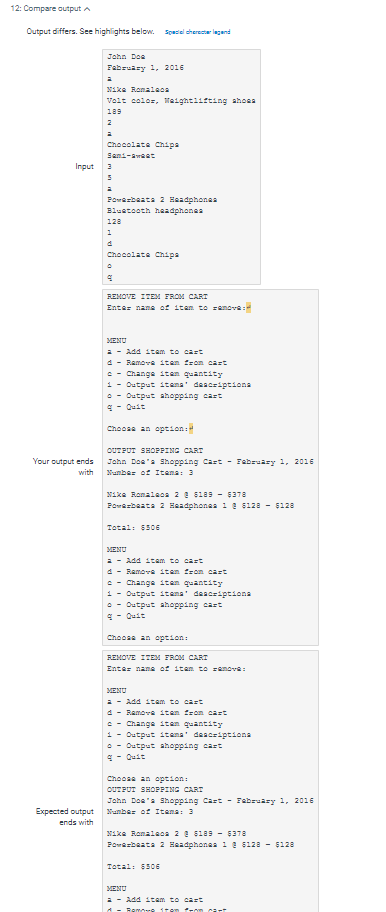Viewport: 386px width, 912px height.
Task: Click highlighted newline marker after 'item to remove:'
Action: (x=249, y=308)
